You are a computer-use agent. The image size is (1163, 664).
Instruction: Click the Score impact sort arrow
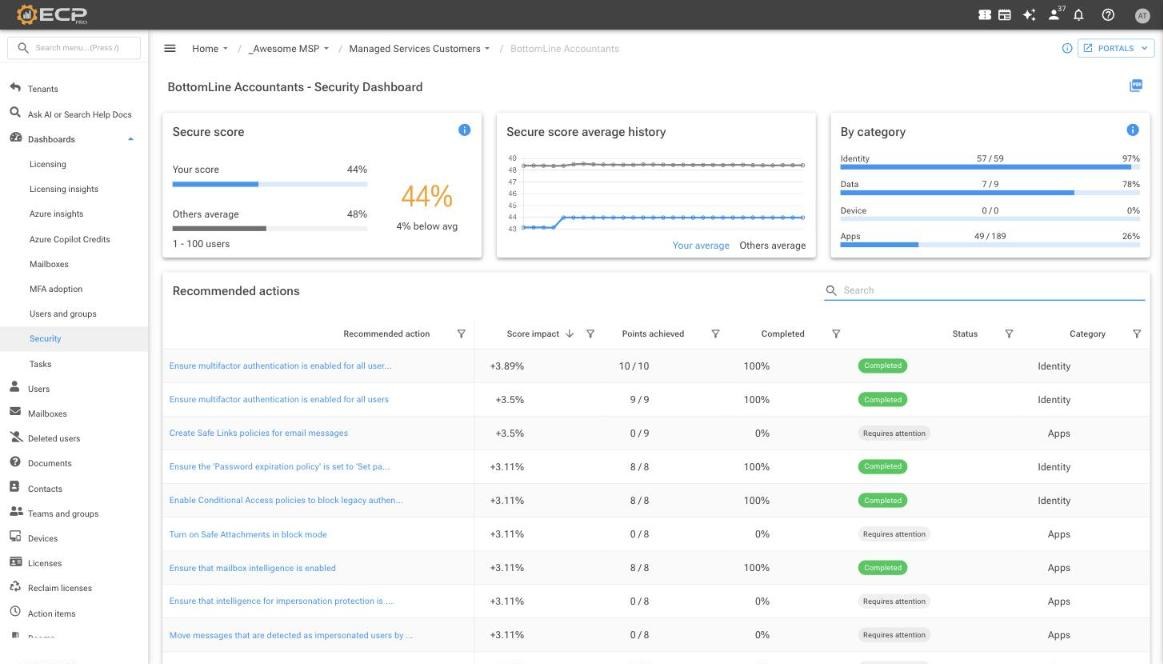pyautogui.click(x=570, y=334)
